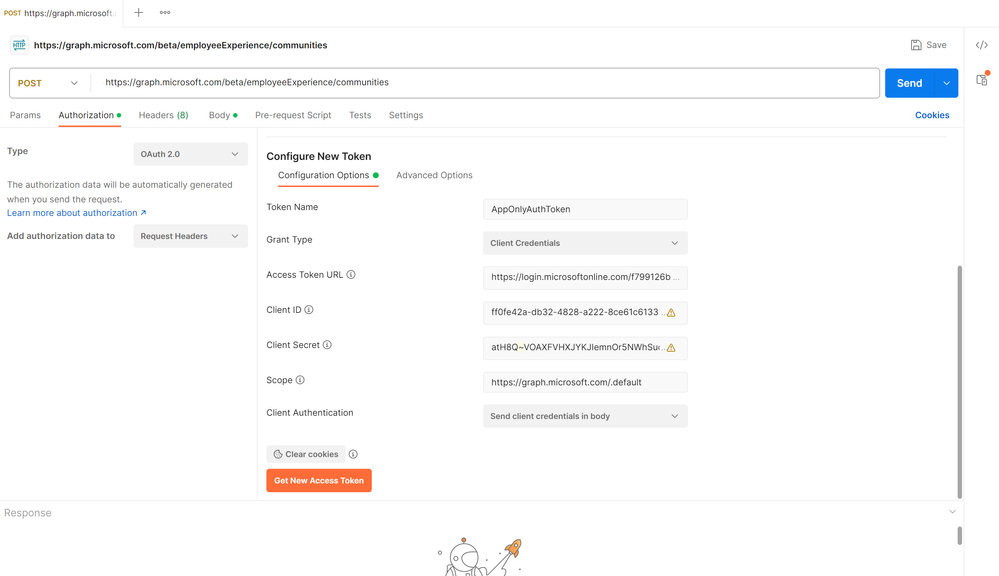Open the Client Credentials grant type dropdown
Image resolution: width=999 pixels, height=576 pixels.
(585, 243)
